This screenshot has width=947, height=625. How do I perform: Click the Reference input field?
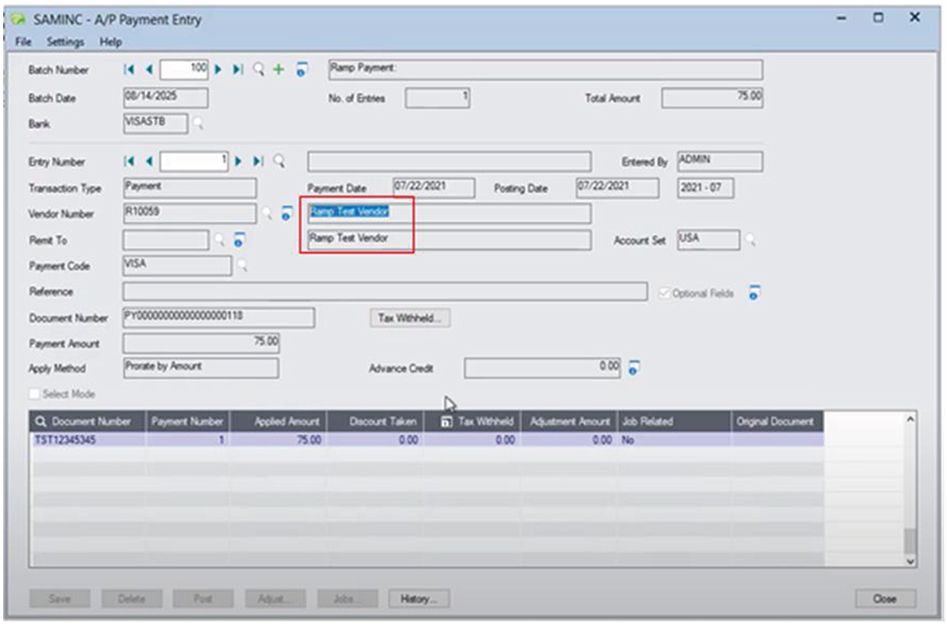[385, 292]
